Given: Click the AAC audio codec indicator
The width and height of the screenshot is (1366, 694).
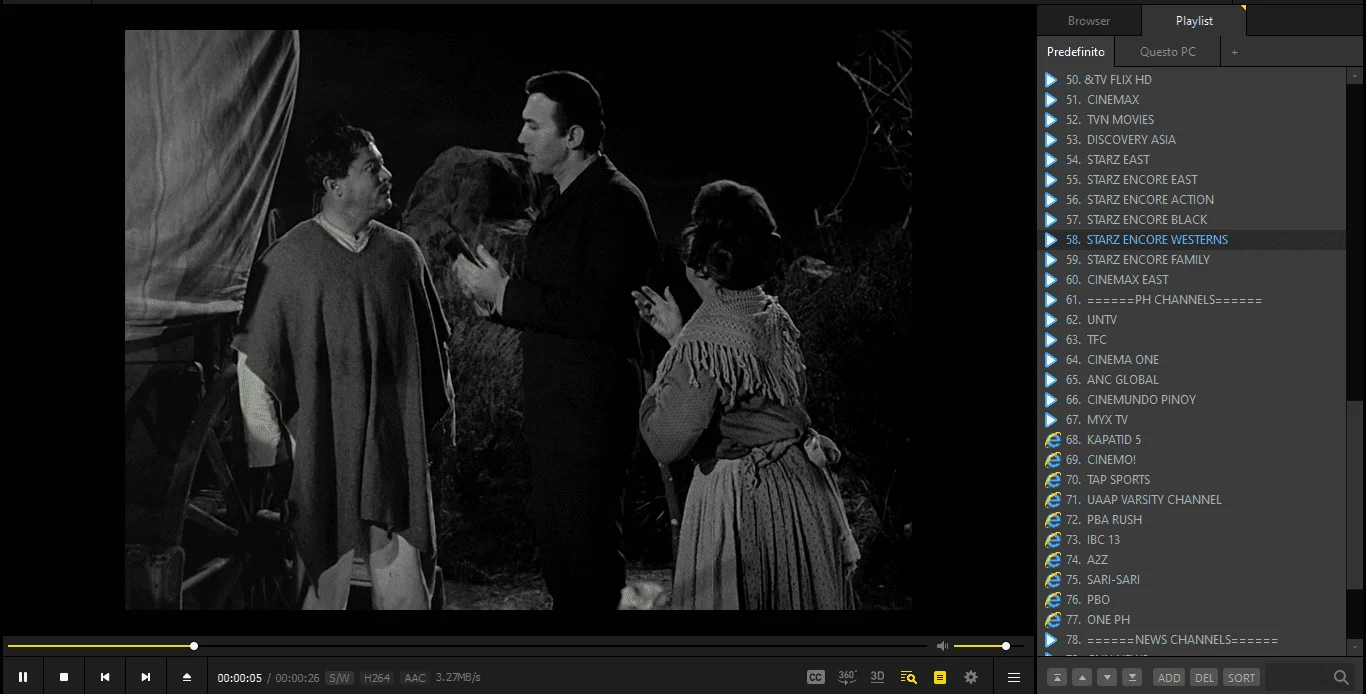Looking at the screenshot, I should (414, 678).
